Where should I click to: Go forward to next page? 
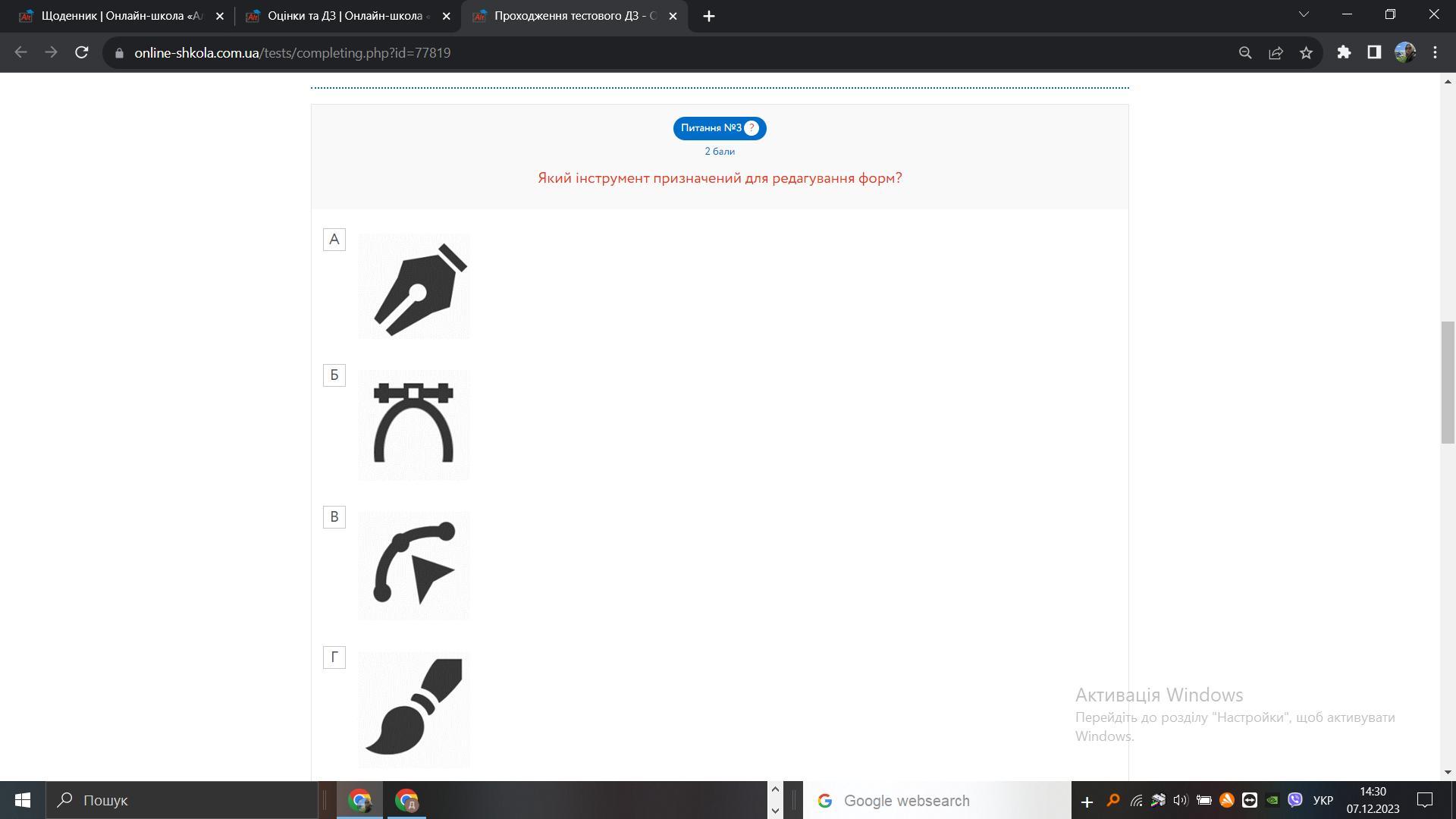(51, 52)
